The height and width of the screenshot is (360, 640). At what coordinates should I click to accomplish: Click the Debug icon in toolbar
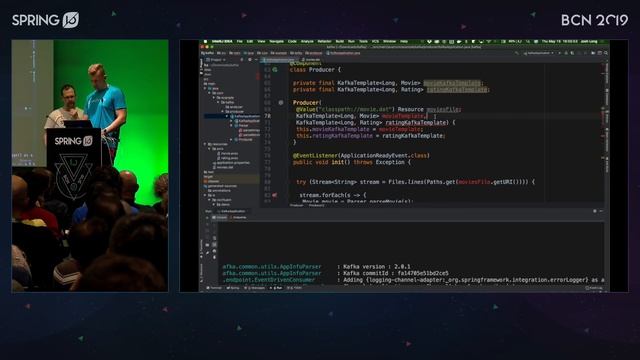tap(566, 53)
